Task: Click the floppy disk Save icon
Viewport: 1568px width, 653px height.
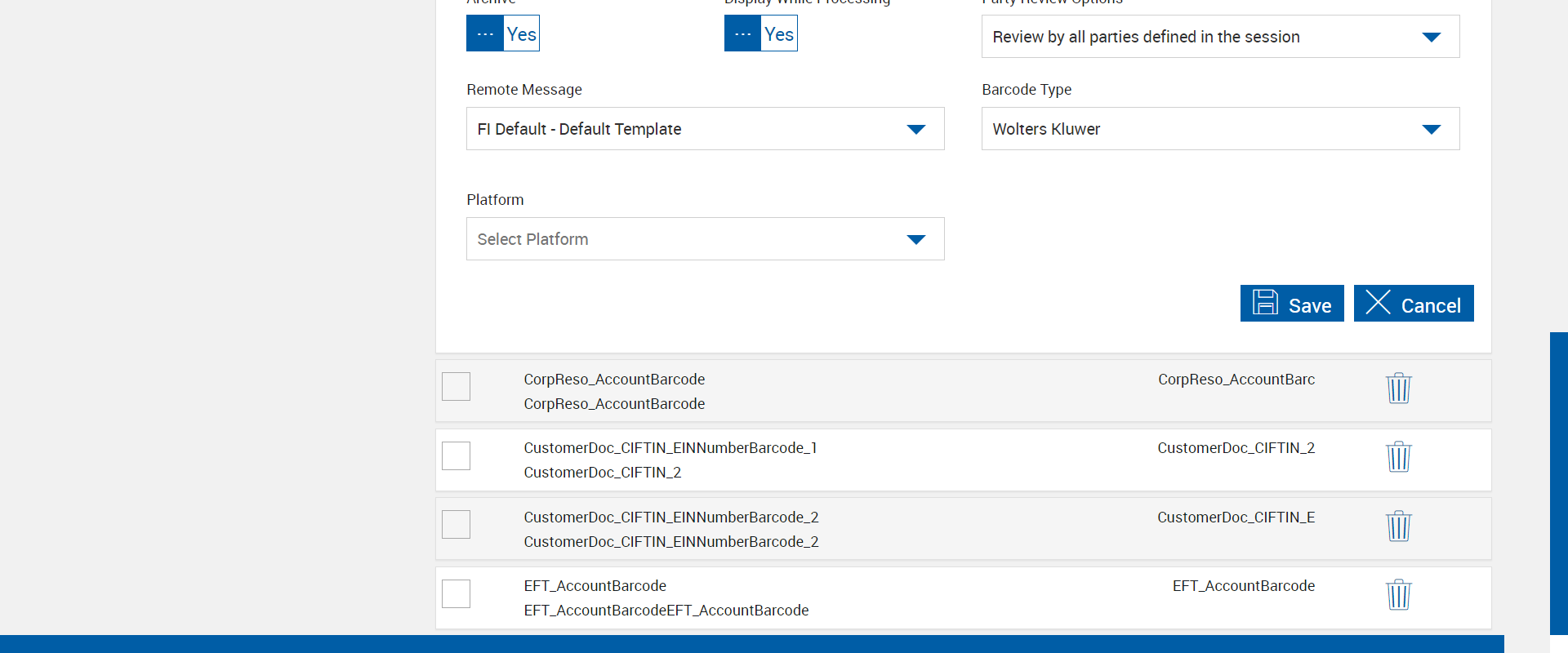Action: coord(1265,303)
